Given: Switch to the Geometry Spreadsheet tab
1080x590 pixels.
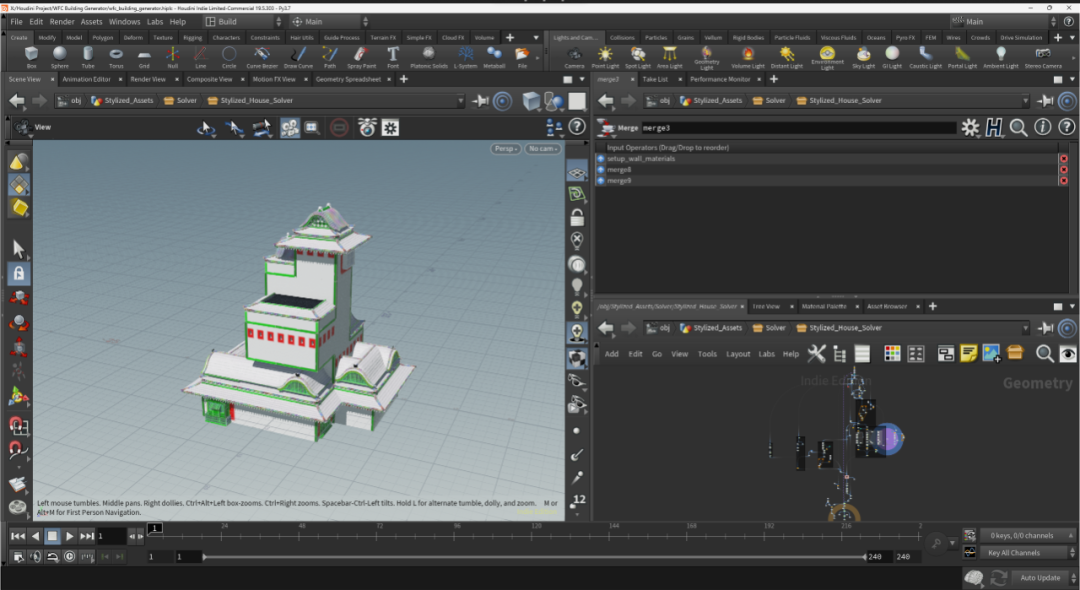Looking at the screenshot, I should [350, 79].
